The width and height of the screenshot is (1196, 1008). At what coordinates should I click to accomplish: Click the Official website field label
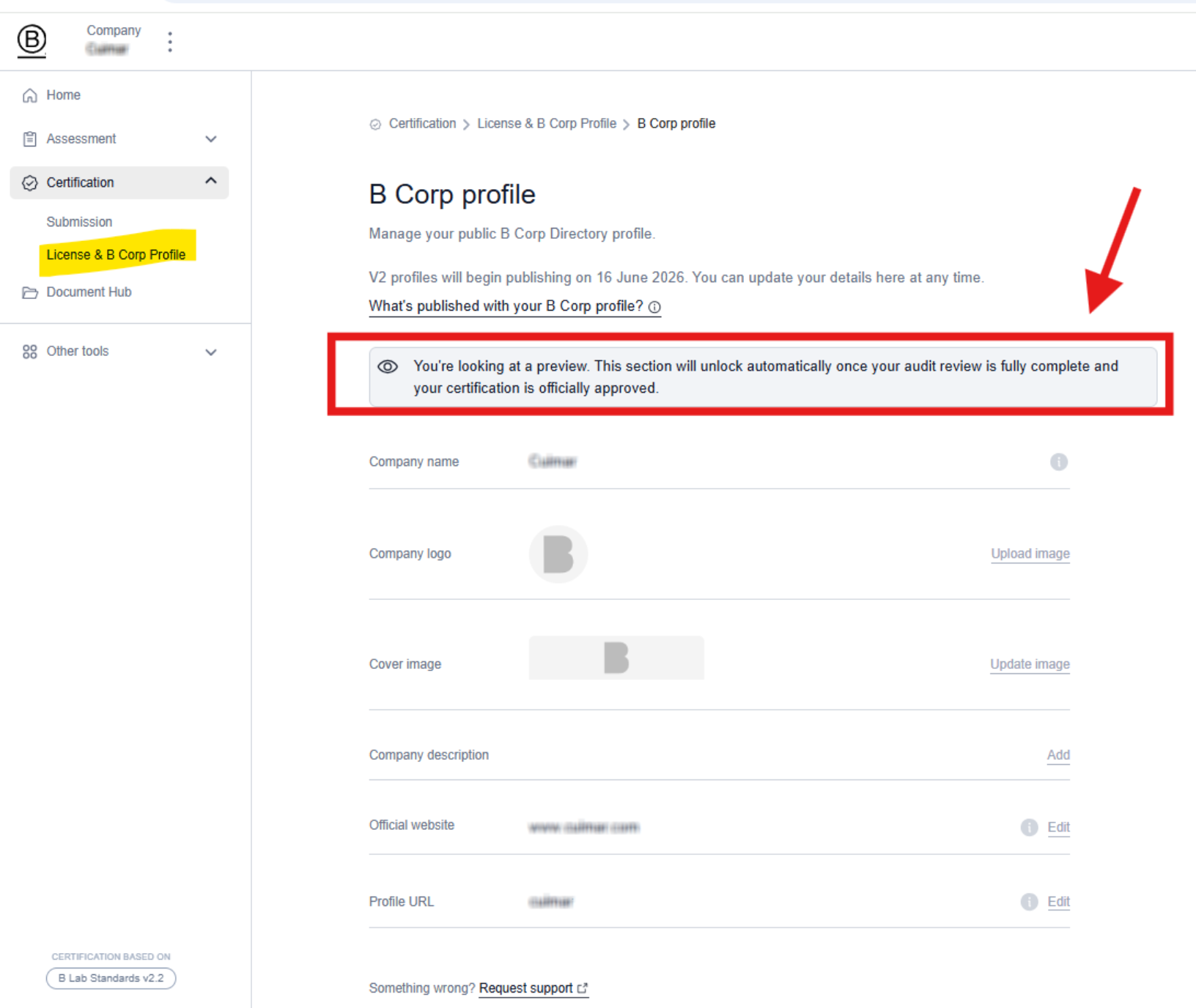[x=412, y=826]
